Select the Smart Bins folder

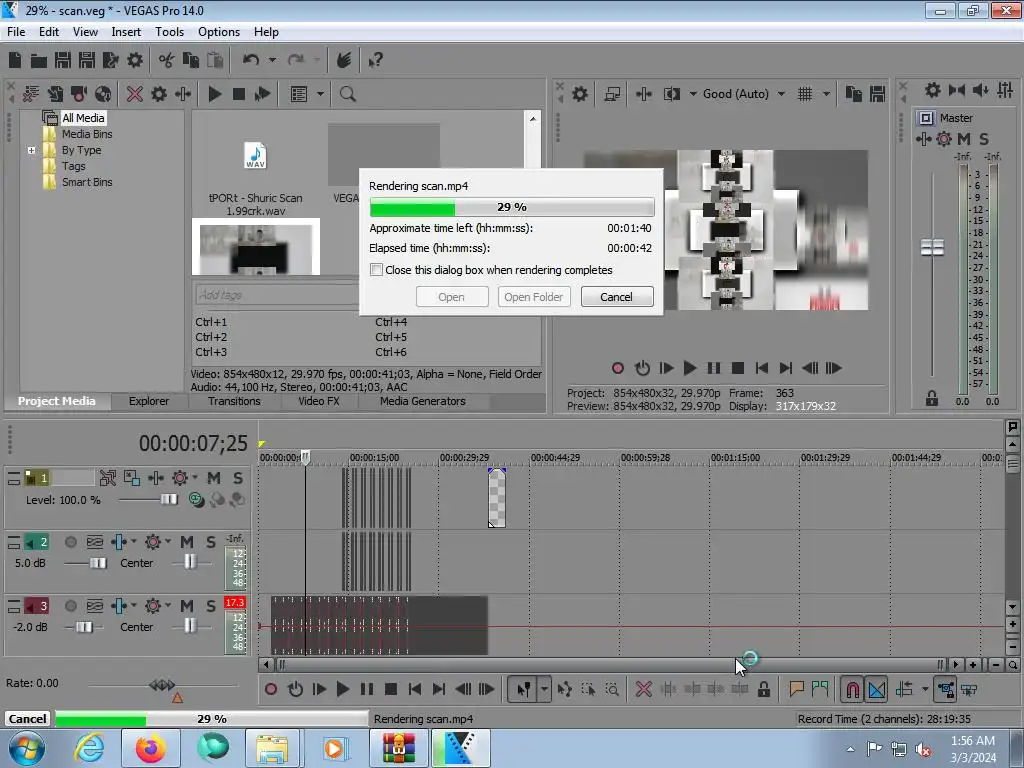click(87, 182)
